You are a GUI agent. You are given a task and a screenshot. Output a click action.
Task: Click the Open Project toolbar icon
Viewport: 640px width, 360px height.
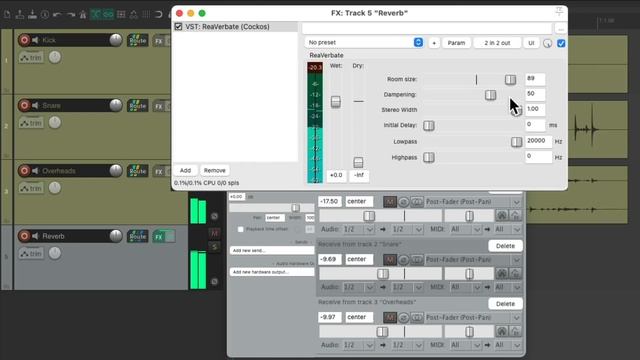20,15
